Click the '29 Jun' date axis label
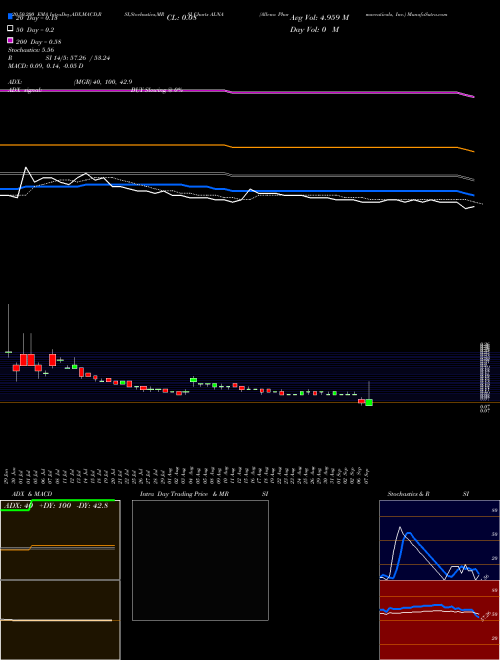The height and width of the screenshot is (660, 500). pyautogui.click(x=6, y=476)
